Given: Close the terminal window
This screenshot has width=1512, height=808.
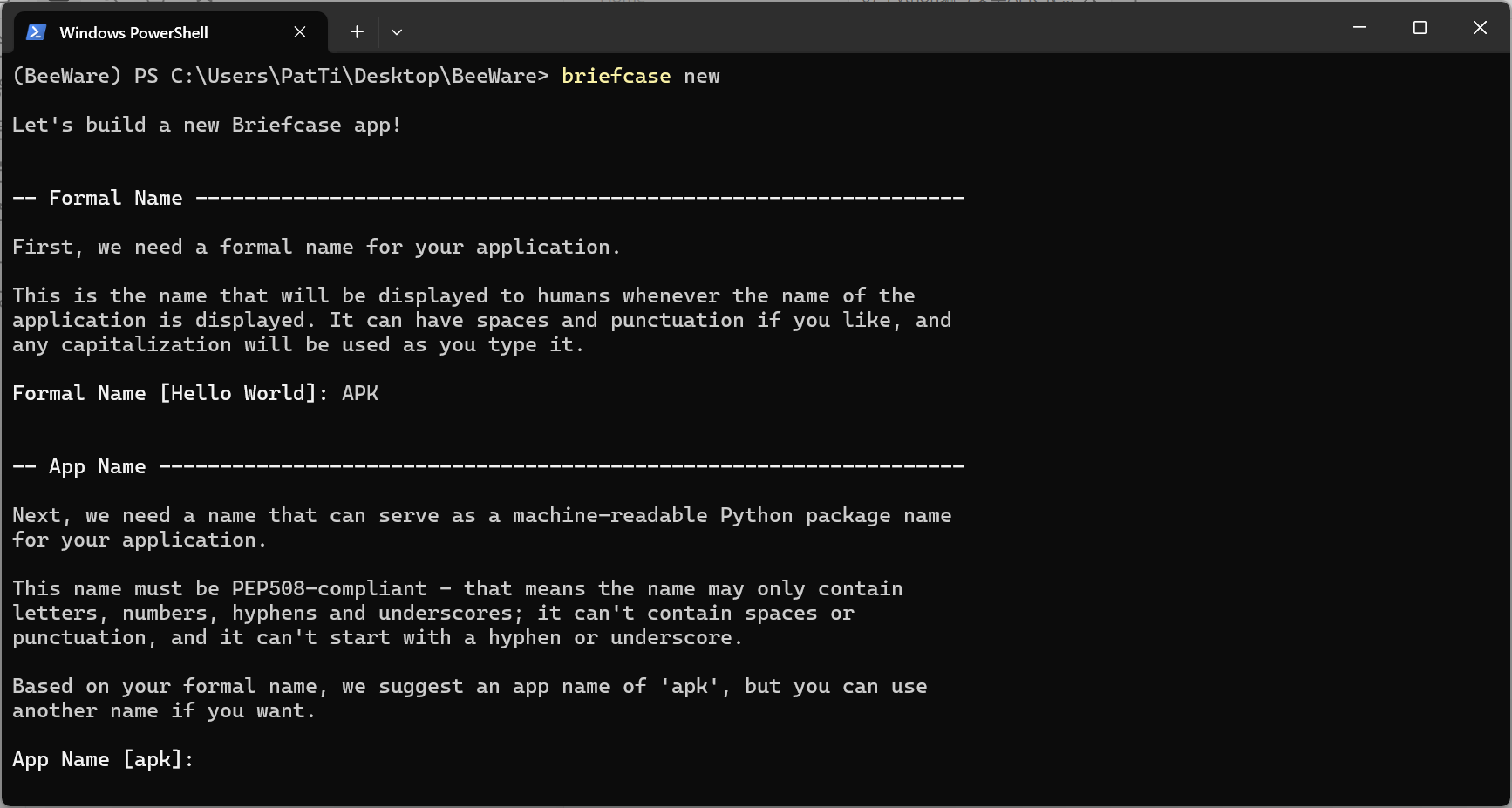Looking at the screenshot, I should pyautogui.click(x=1480, y=28).
